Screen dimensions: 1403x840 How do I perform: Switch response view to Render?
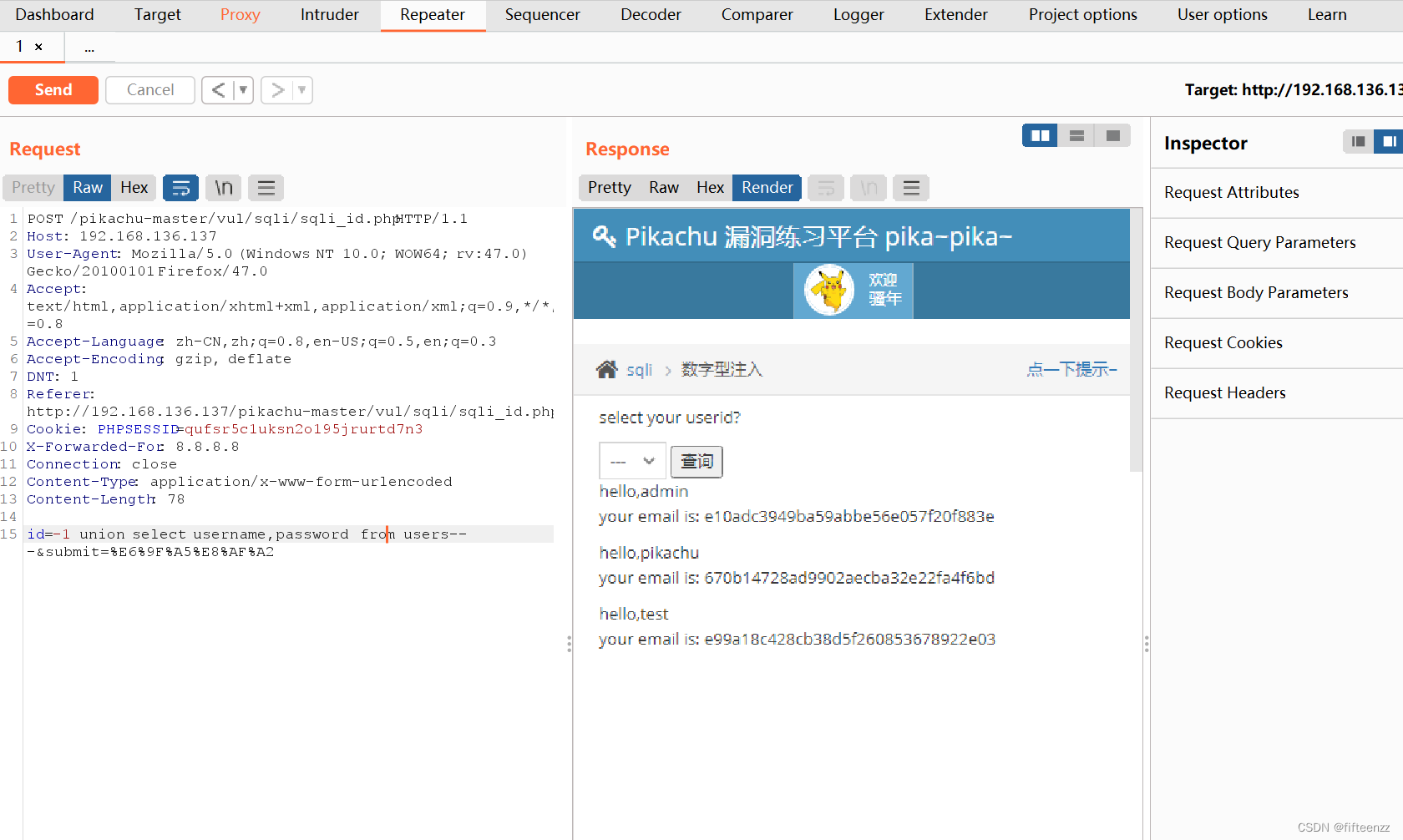coord(767,188)
